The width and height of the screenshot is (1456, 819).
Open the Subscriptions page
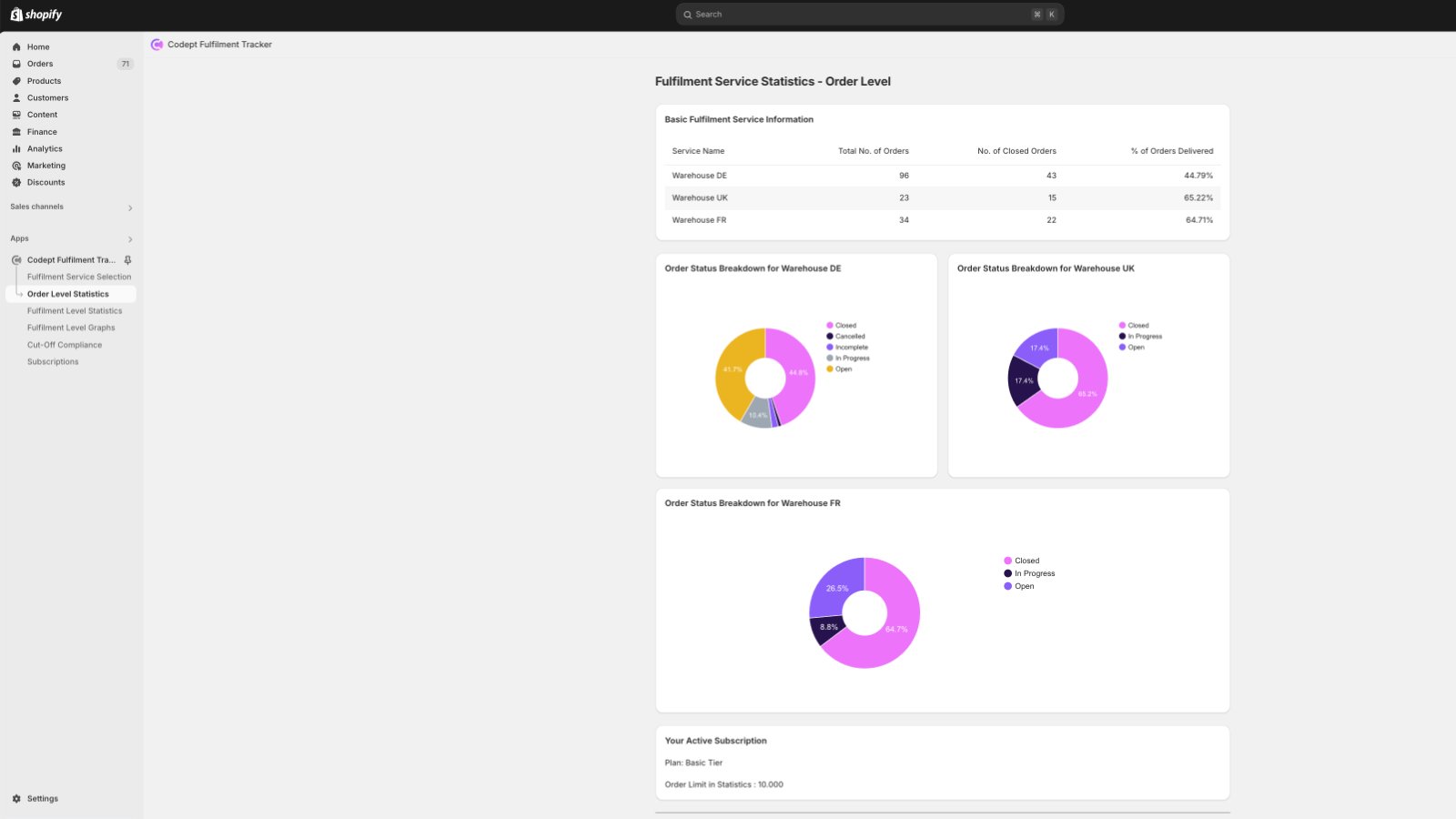click(53, 362)
